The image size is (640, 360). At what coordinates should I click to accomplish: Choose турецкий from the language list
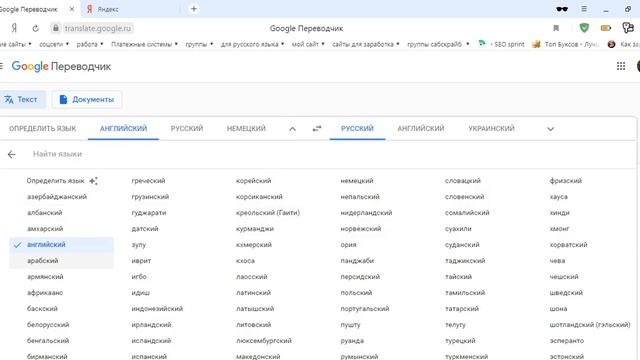coord(460,340)
